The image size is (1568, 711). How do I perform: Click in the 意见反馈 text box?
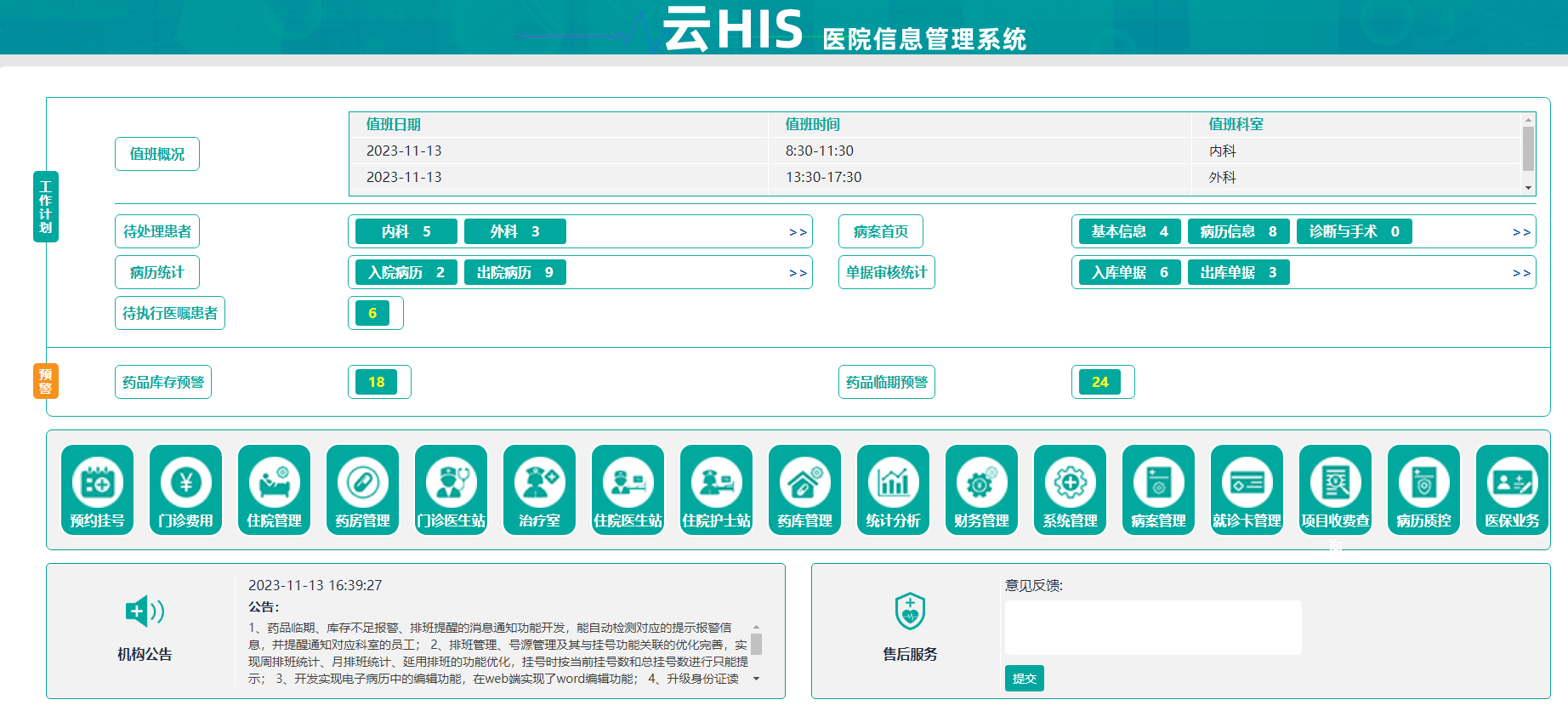pyautogui.click(x=1153, y=628)
